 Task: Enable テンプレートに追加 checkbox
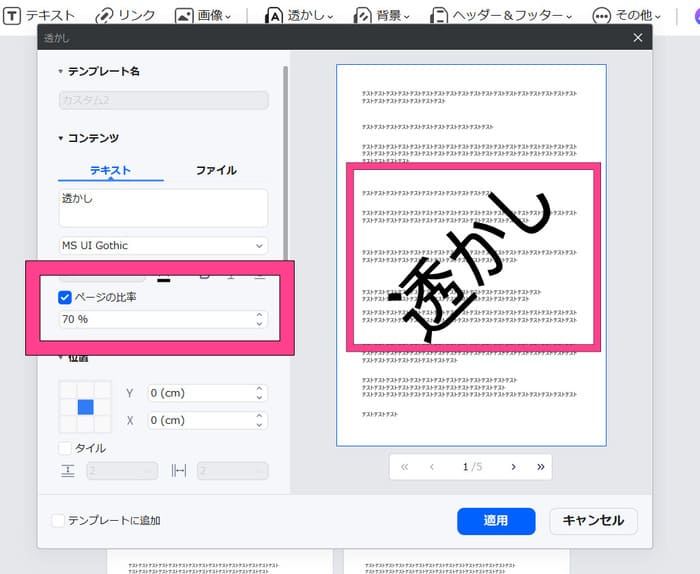tap(58, 520)
